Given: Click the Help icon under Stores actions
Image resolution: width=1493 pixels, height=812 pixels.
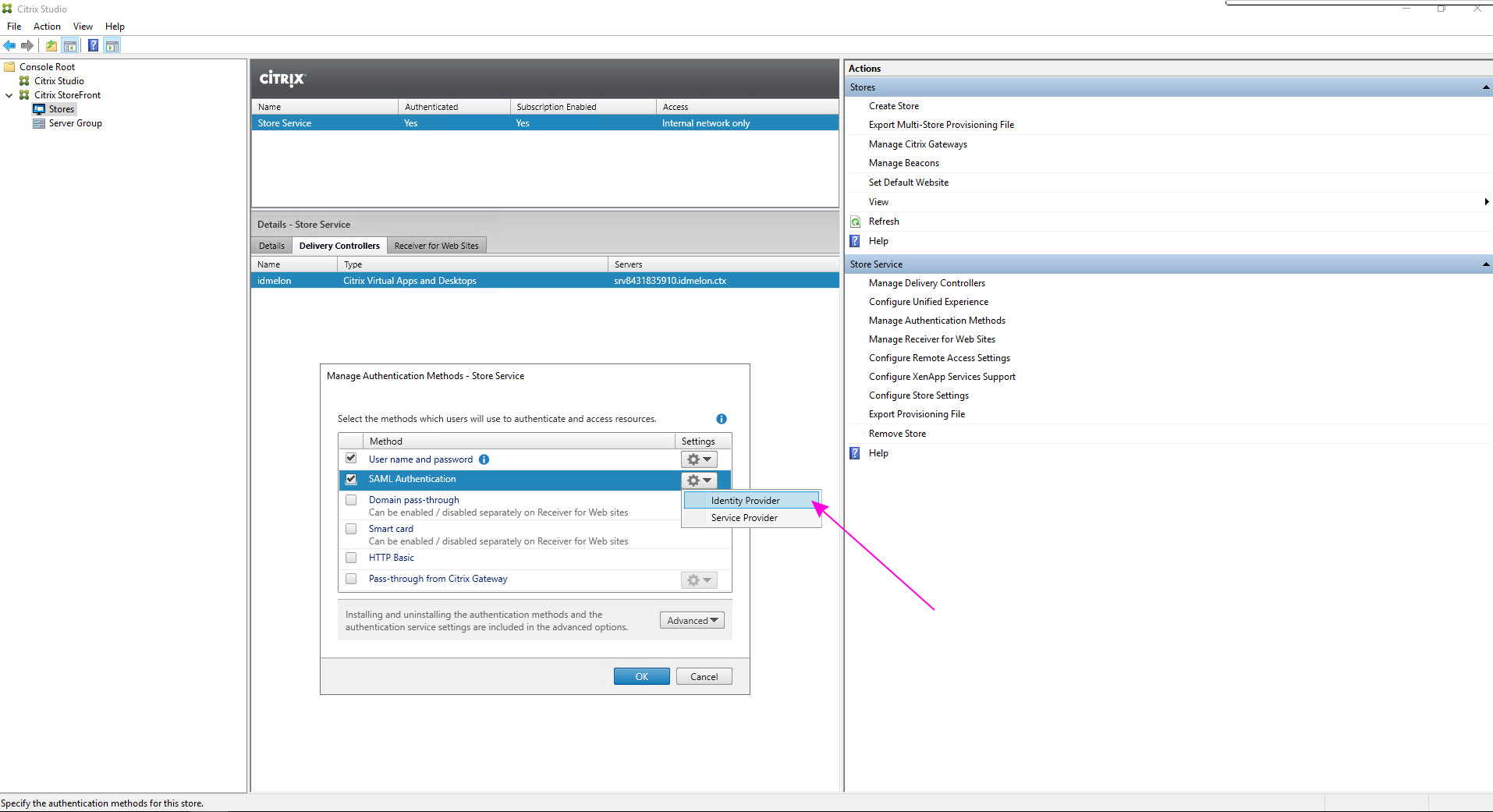Looking at the screenshot, I should click(856, 241).
